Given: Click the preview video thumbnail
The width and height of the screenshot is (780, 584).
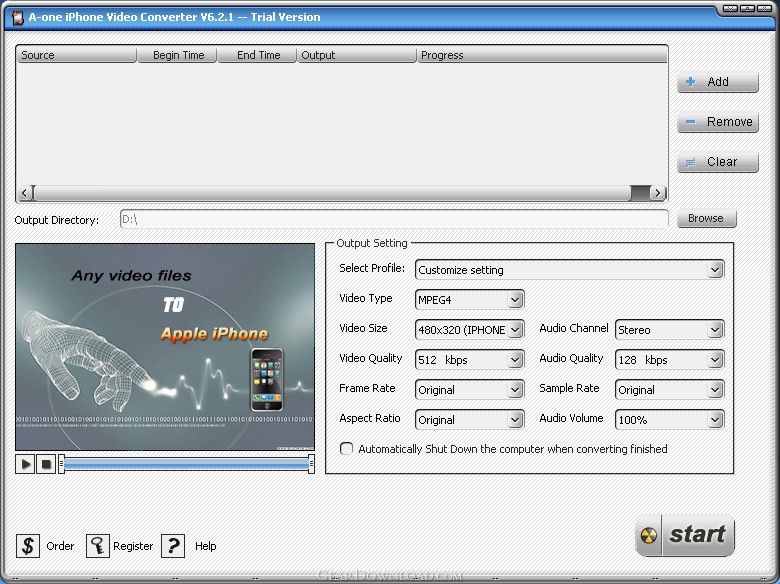Looking at the screenshot, I should [165, 347].
